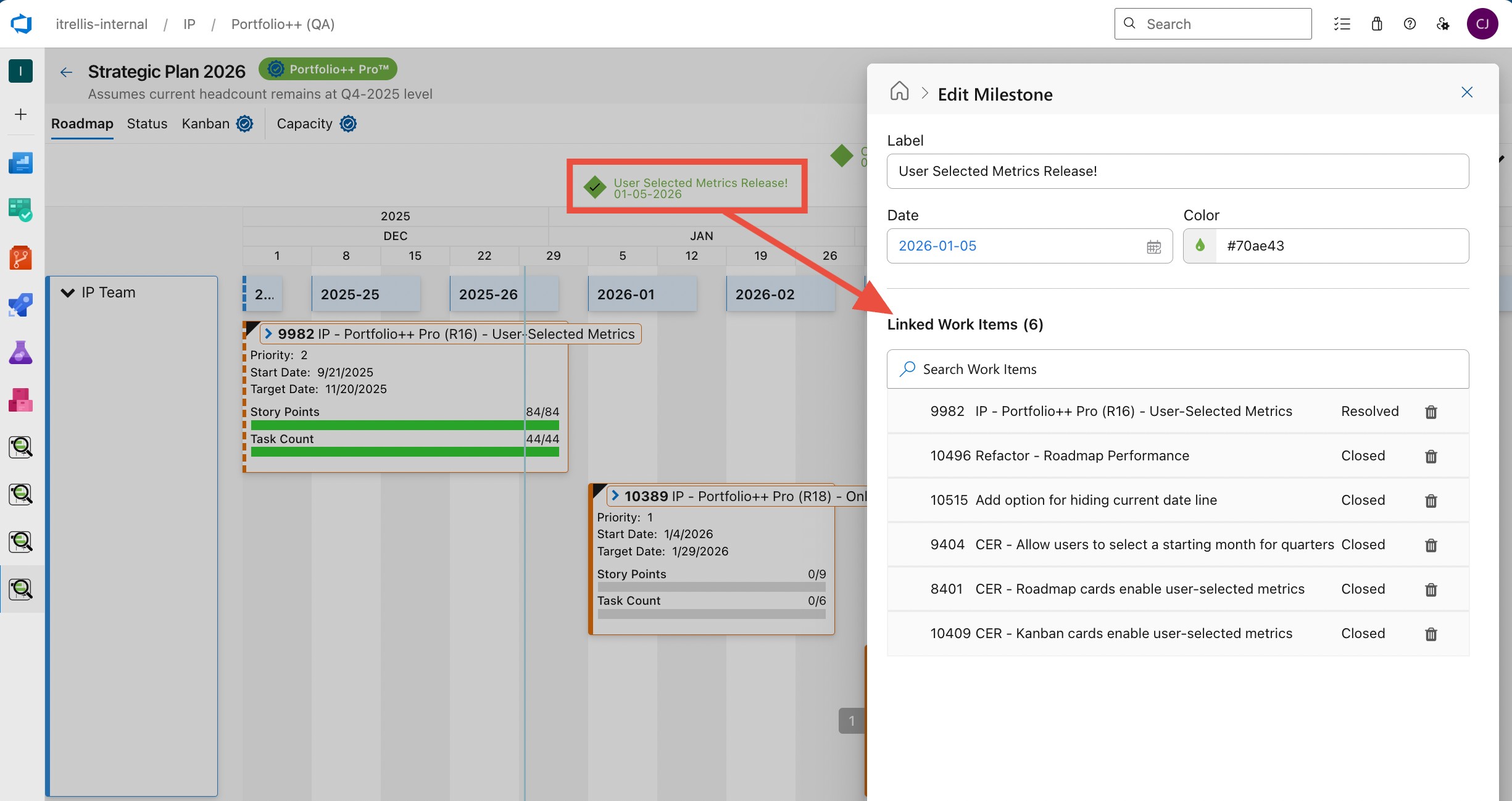Click the home icon in milestone panel
The width and height of the screenshot is (1512, 801).
click(x=899, y=91)
